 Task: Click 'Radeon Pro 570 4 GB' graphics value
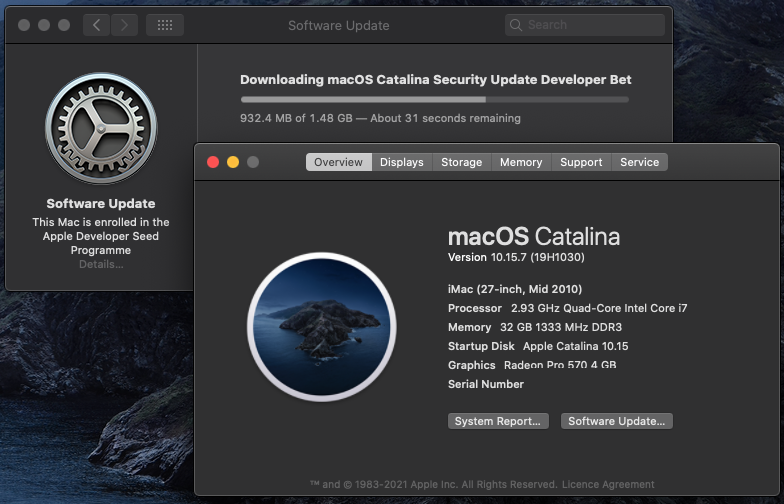tap(560, 365)
